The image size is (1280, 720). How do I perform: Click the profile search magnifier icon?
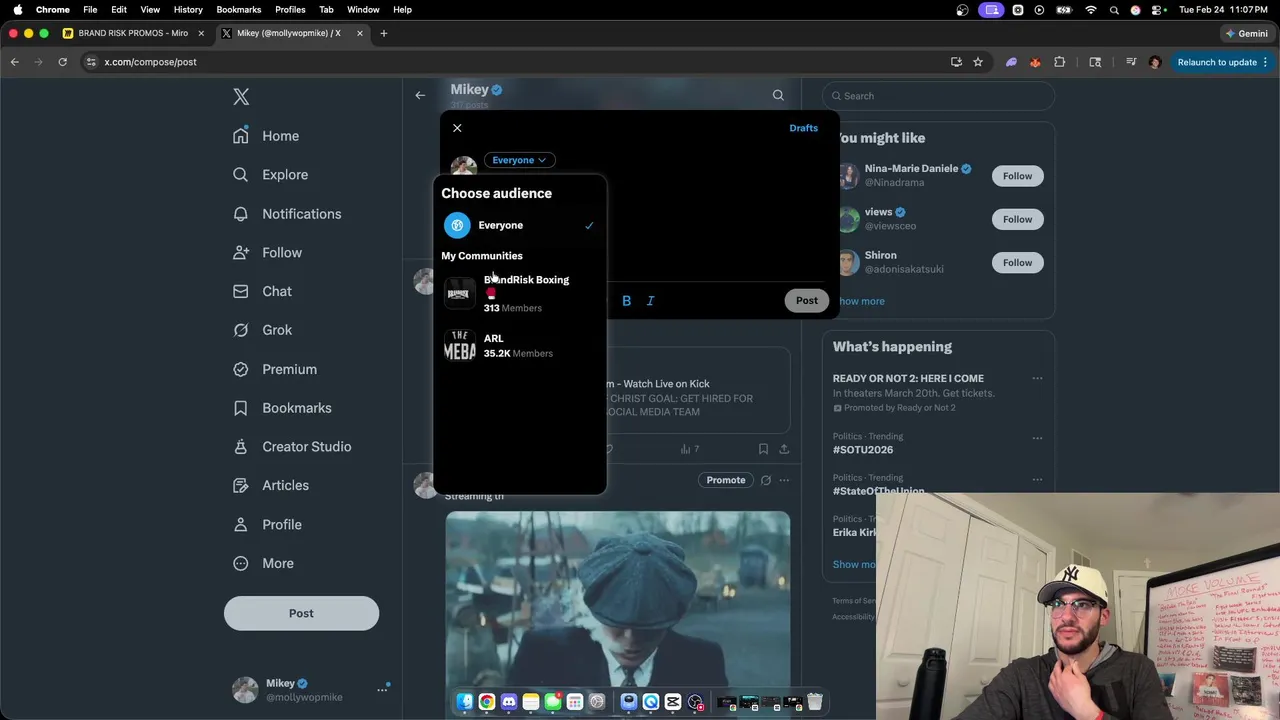(778, 96)
